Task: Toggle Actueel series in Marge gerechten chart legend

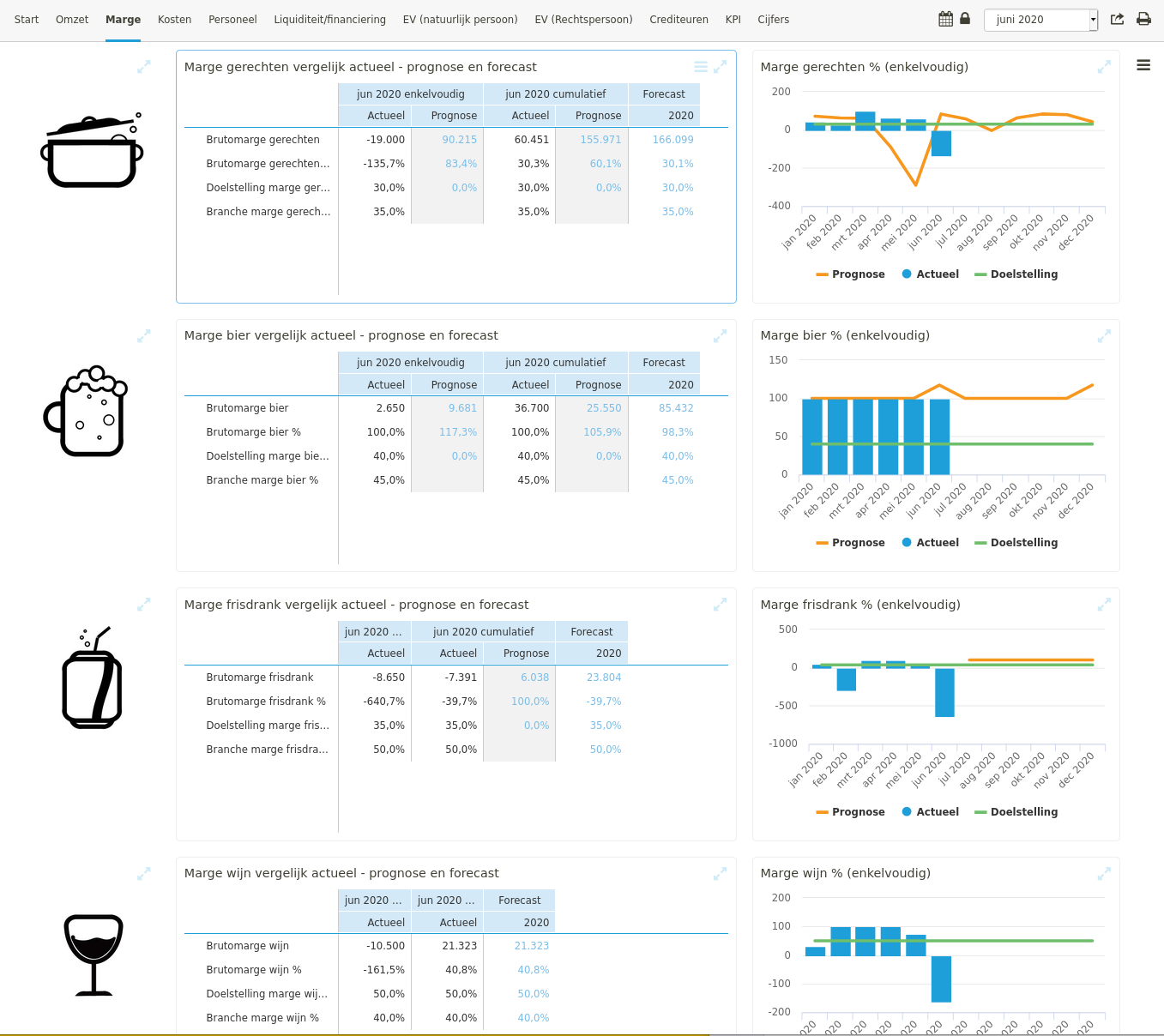Action: (930, 274)
